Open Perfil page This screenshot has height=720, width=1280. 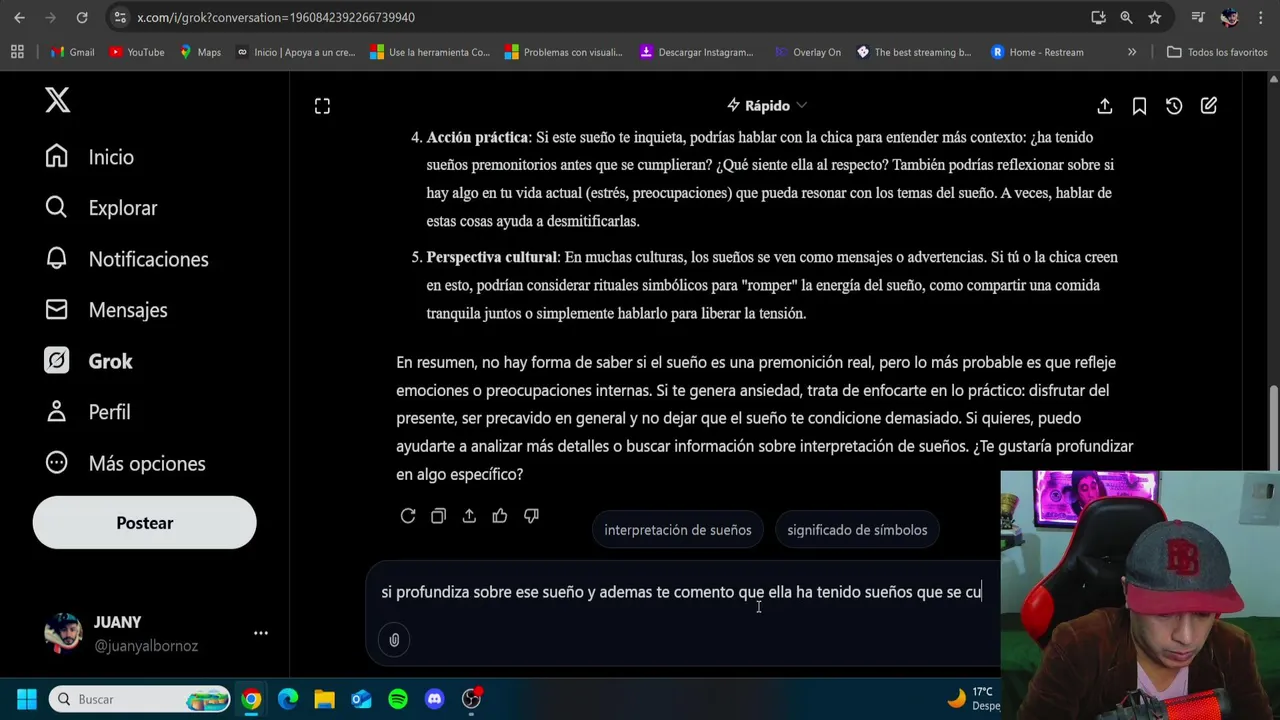point(88,412)
